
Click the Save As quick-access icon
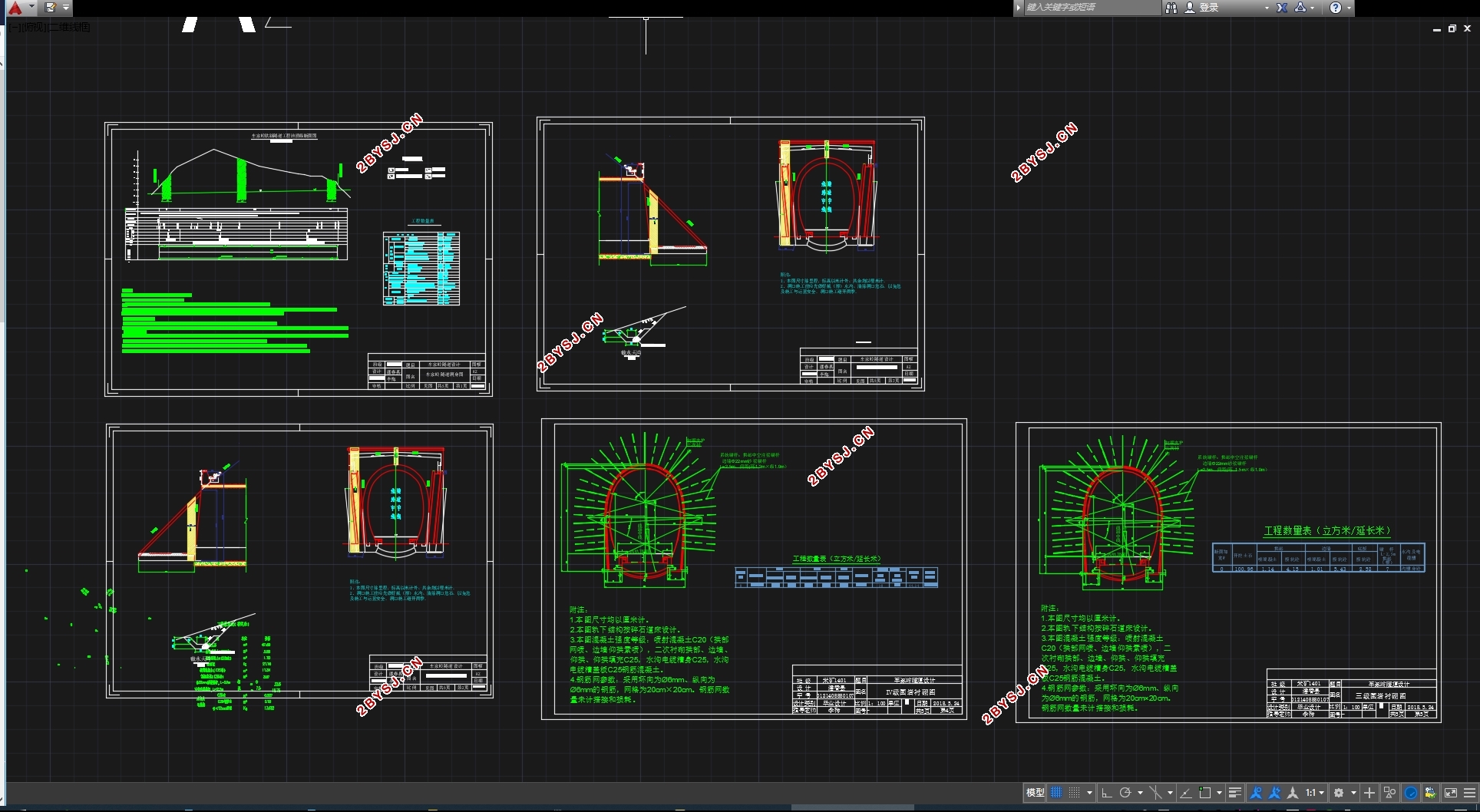pyautogui.click(x=51, y=8)
